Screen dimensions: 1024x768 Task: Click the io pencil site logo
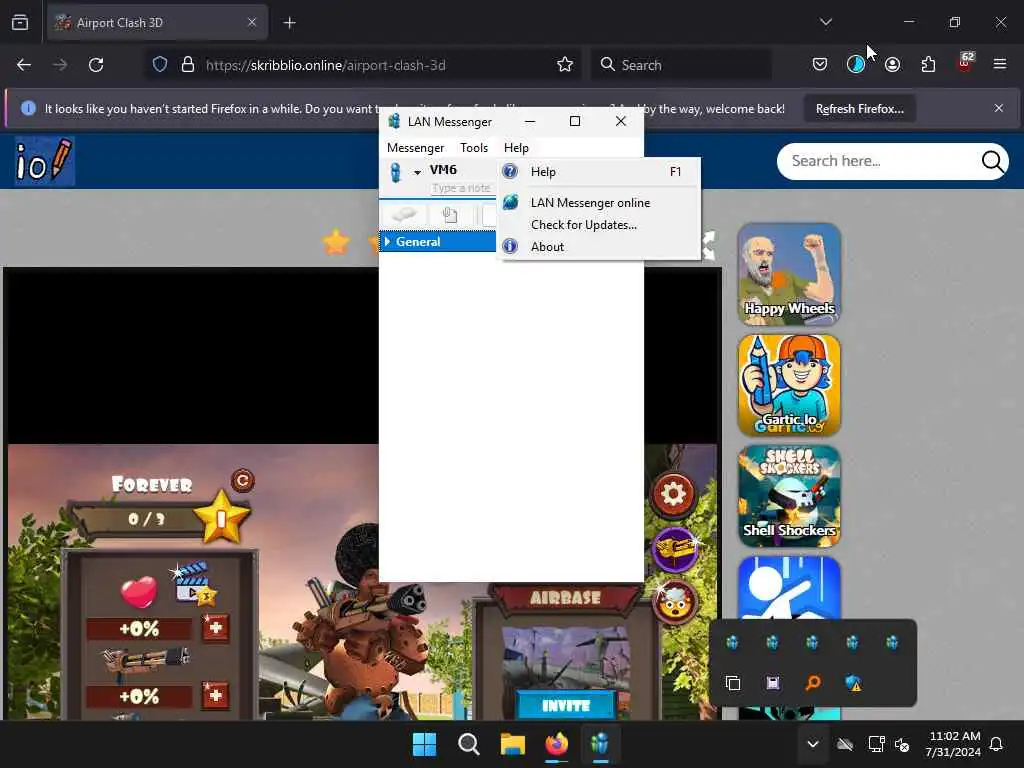[x=44, y=161]
